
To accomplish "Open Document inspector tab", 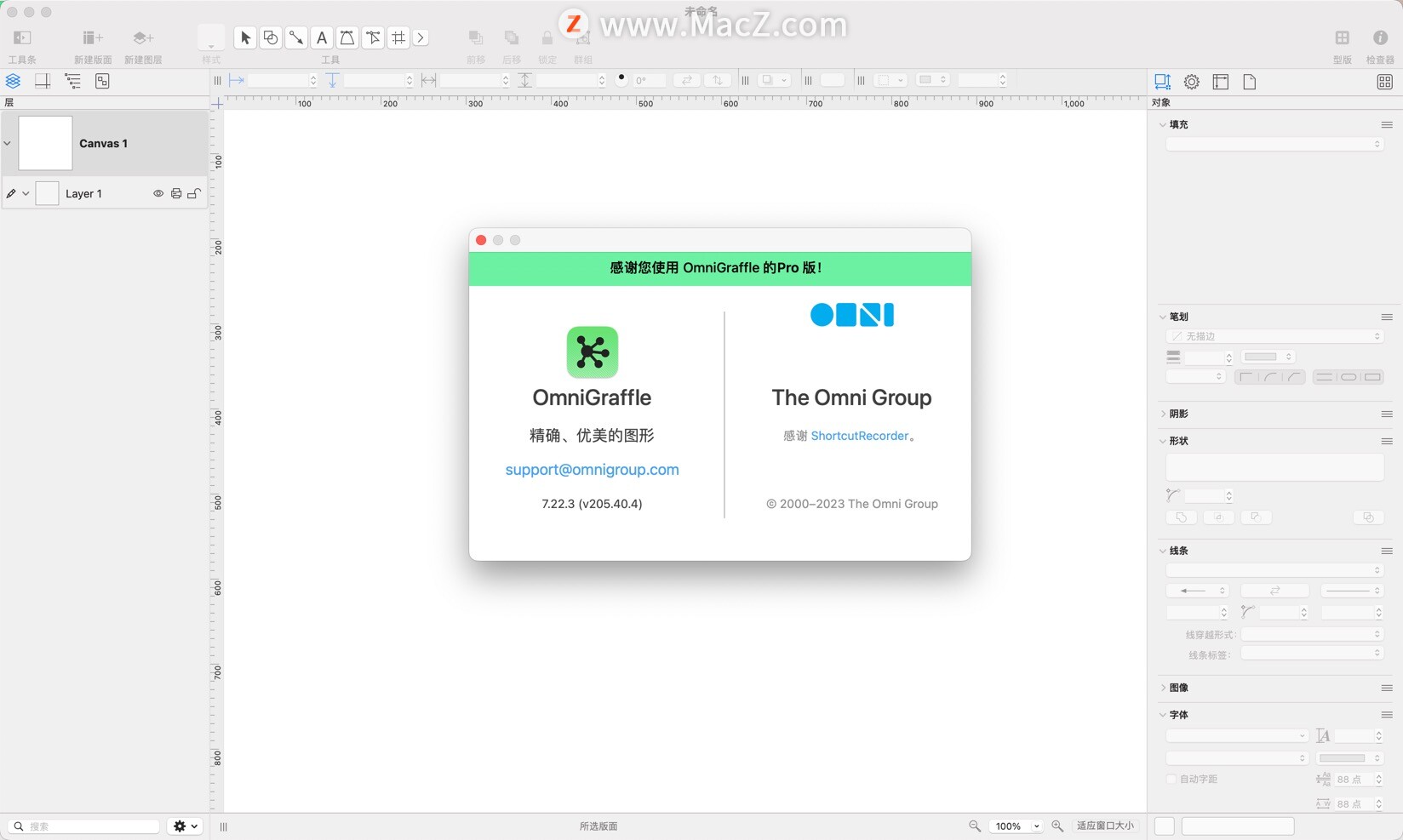I will [x=1250, y=82].
